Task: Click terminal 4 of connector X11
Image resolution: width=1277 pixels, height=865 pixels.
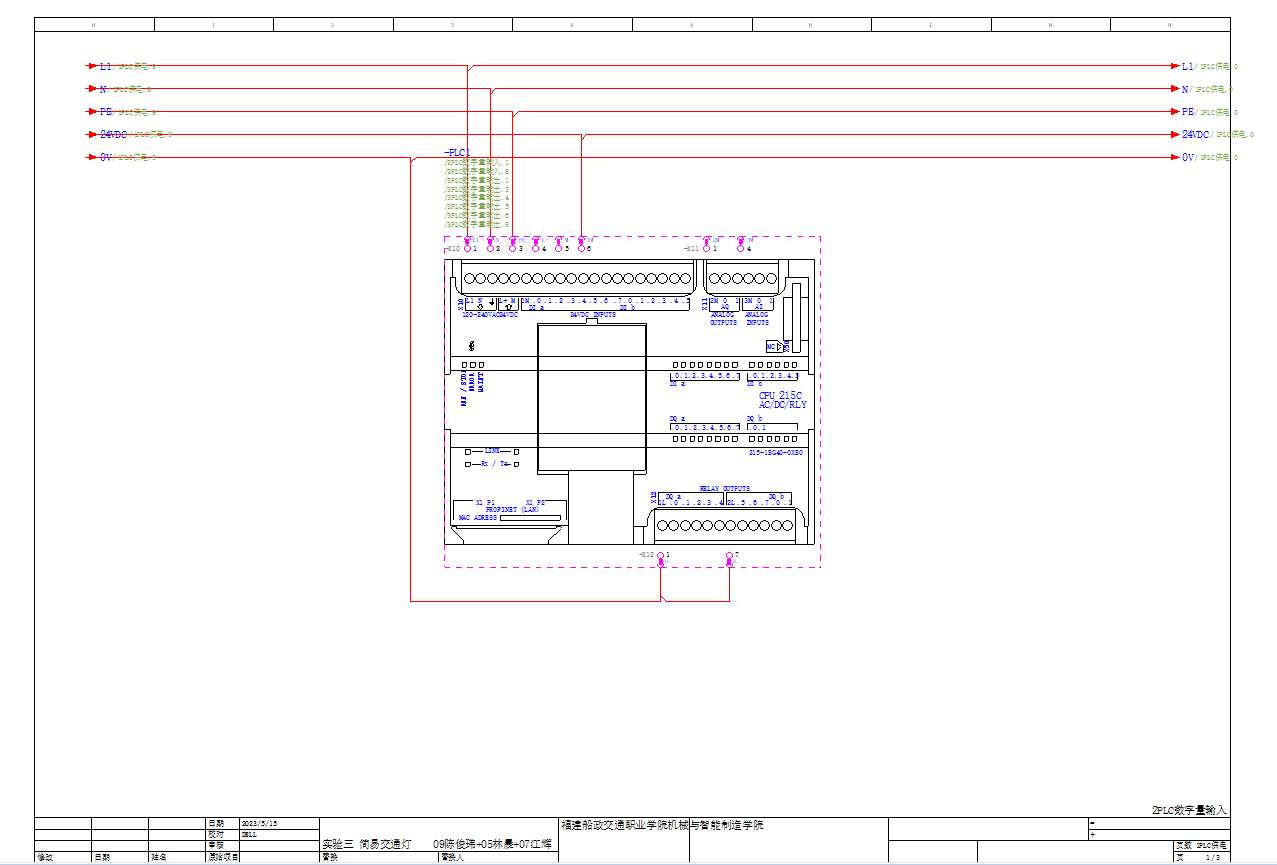Action: pos(740,248)
